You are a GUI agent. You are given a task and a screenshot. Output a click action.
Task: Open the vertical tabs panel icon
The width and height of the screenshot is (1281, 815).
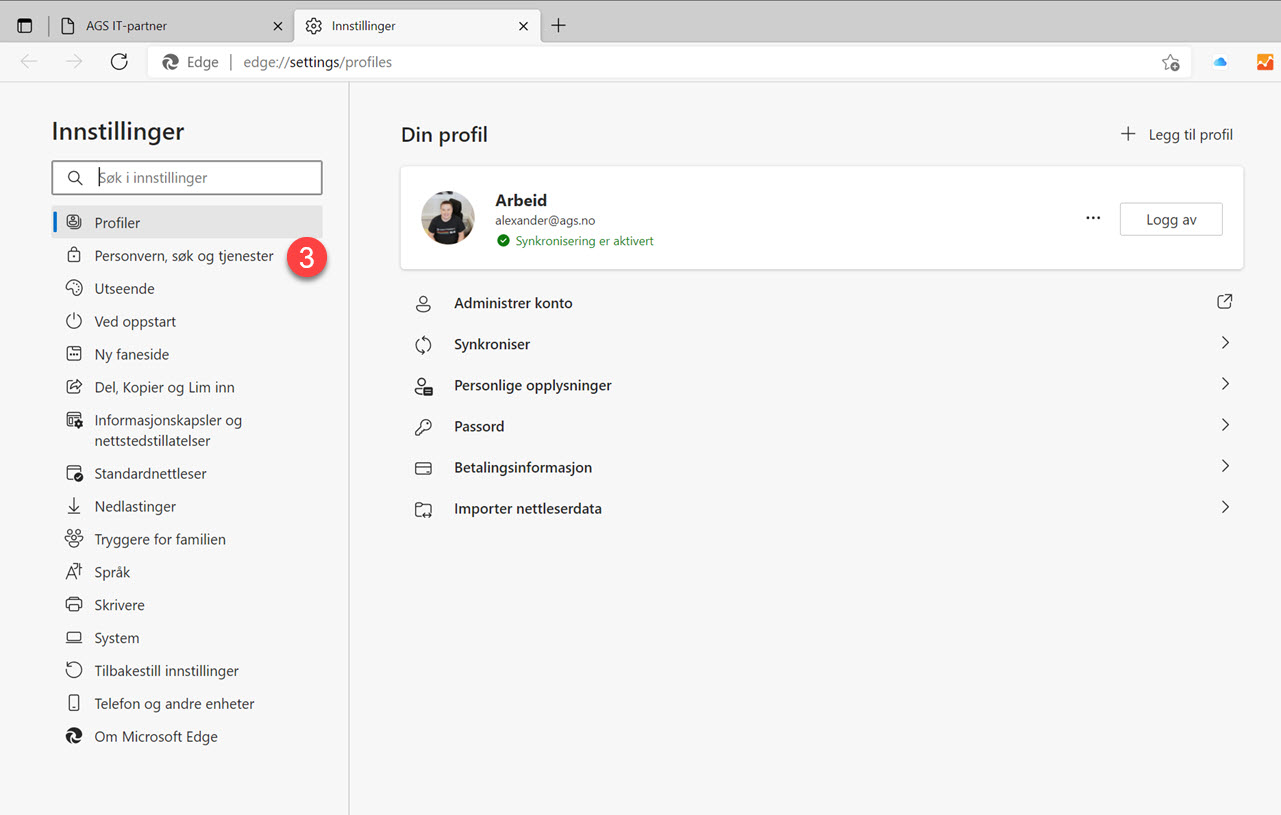click(25, 26)
